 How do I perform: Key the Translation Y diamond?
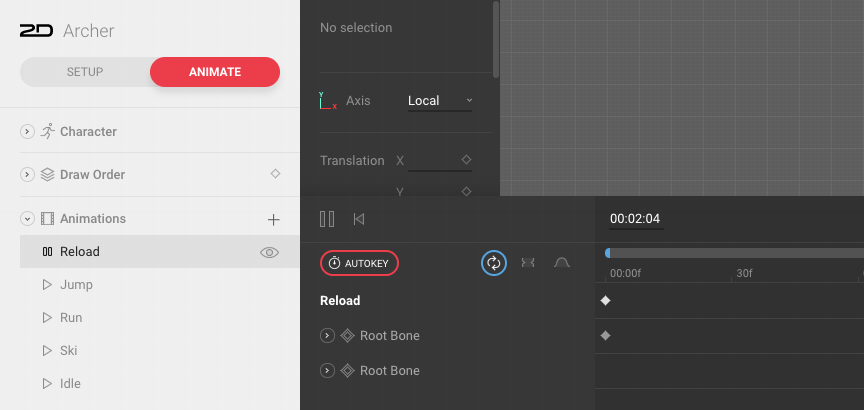[x=466, y=191]
